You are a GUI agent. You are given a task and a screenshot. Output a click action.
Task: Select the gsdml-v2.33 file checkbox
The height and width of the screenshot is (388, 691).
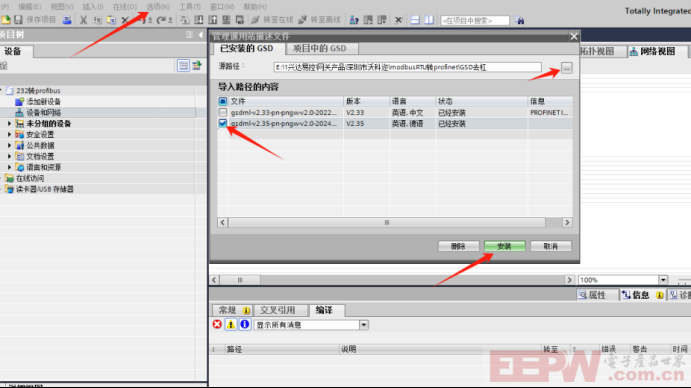(x=223, y=112)
